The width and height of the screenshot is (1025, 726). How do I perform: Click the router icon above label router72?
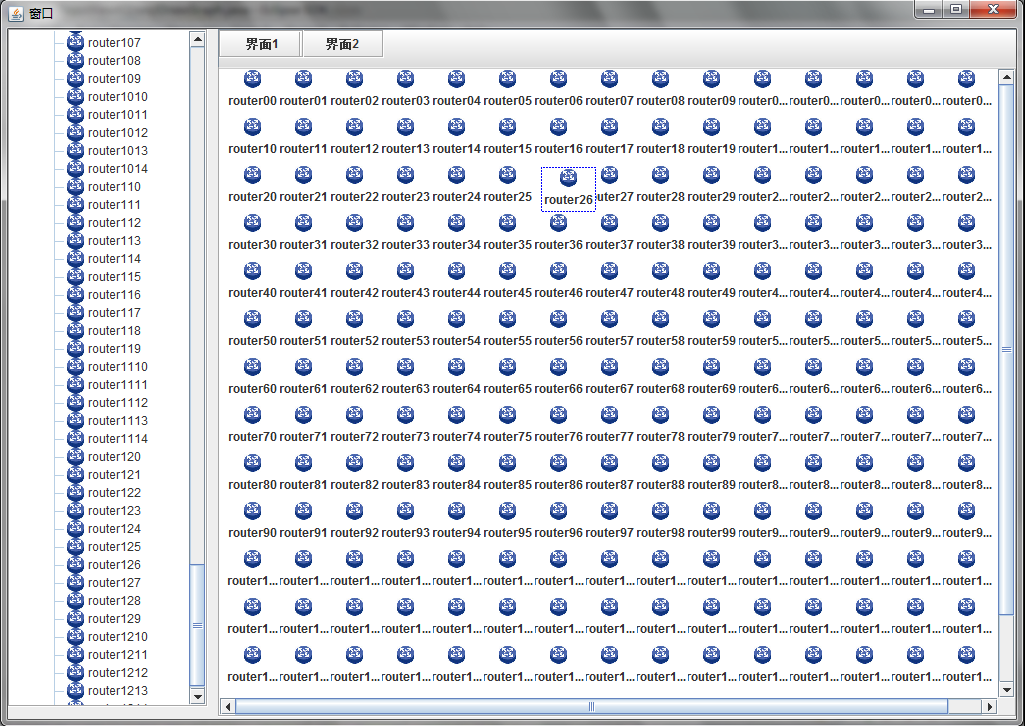tap(354, 415)
